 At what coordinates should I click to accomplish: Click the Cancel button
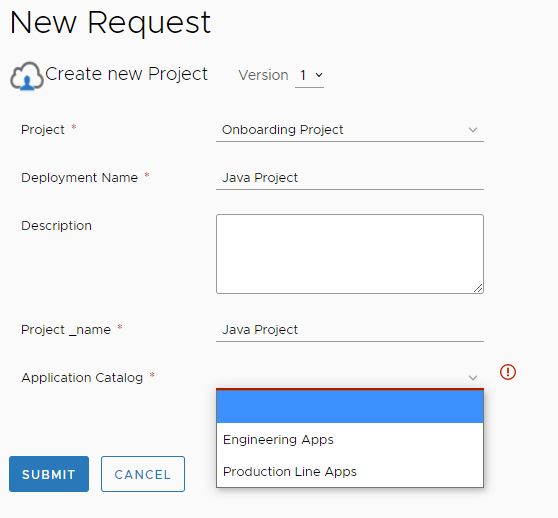143,474
